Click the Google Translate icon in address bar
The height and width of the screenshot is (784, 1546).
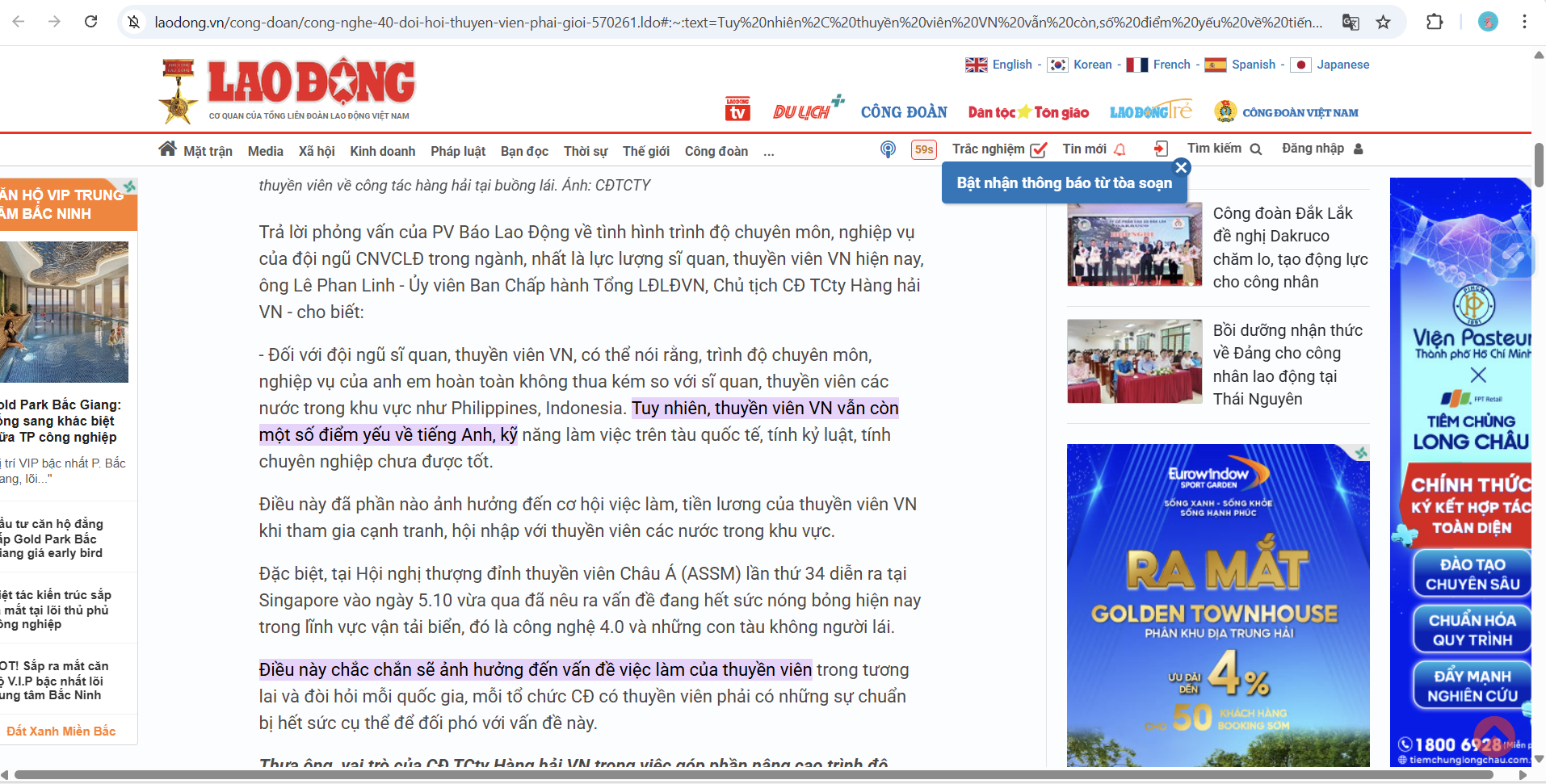tap(1351, 22)
